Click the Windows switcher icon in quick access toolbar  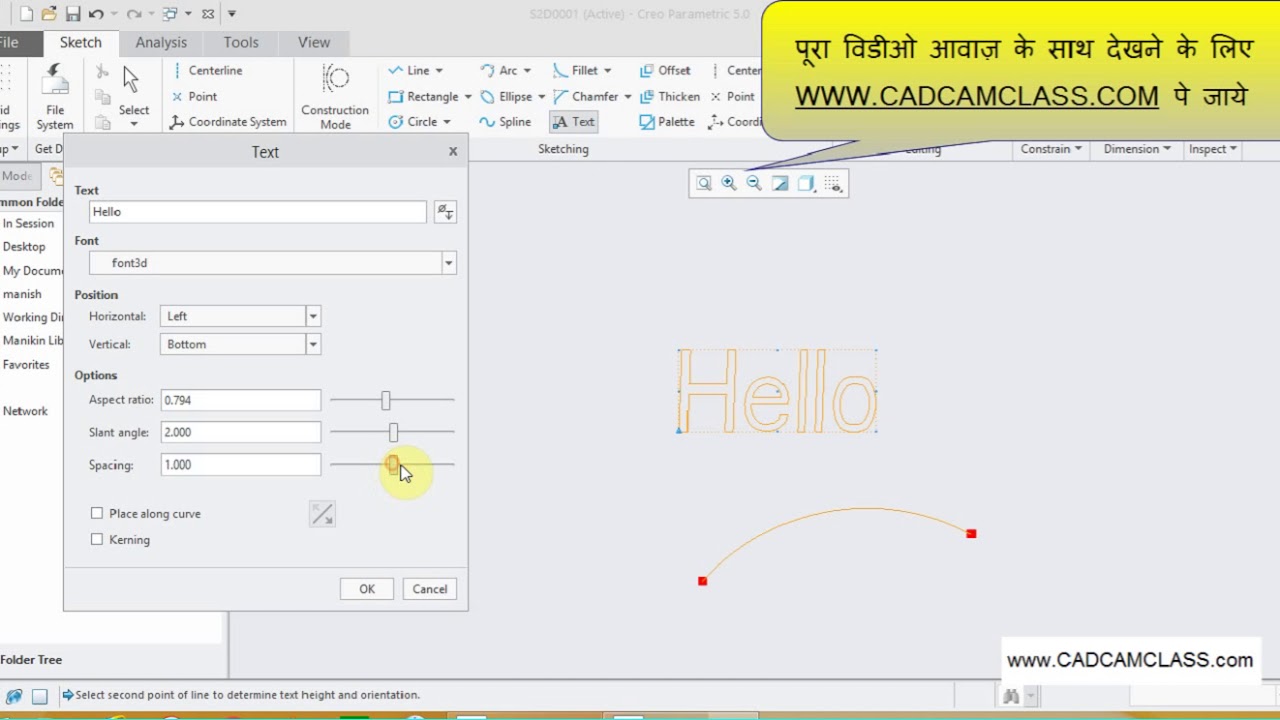pyautogui.click(x=170, y=14)
